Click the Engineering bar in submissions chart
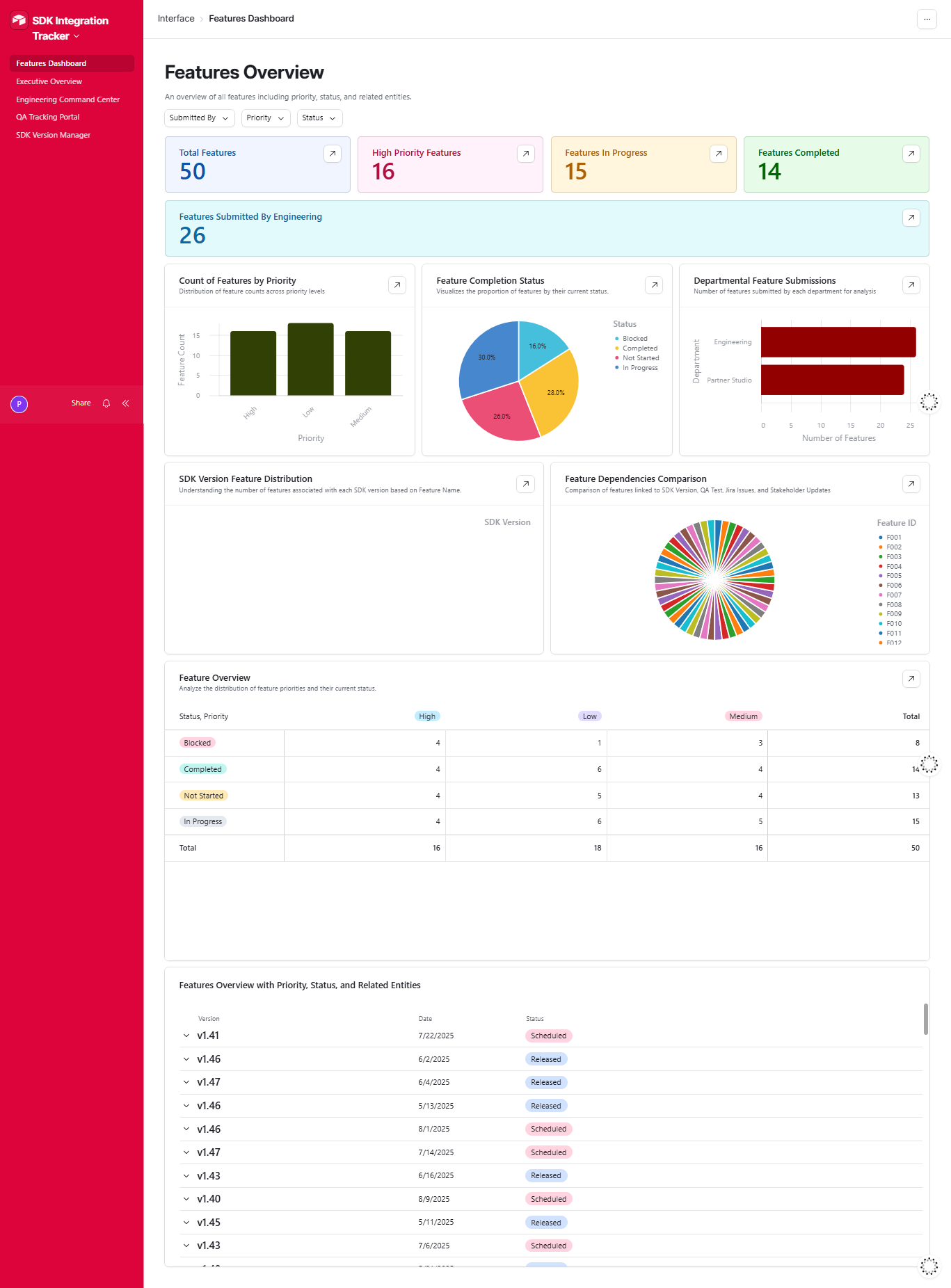 (x=838, y=342)
